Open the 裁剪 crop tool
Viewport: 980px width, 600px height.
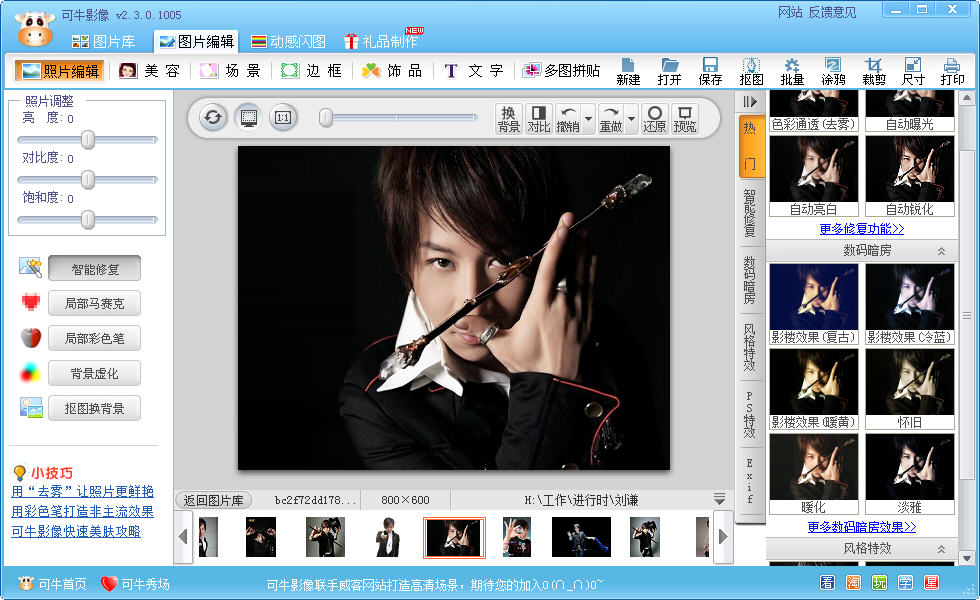click(873, 71)
